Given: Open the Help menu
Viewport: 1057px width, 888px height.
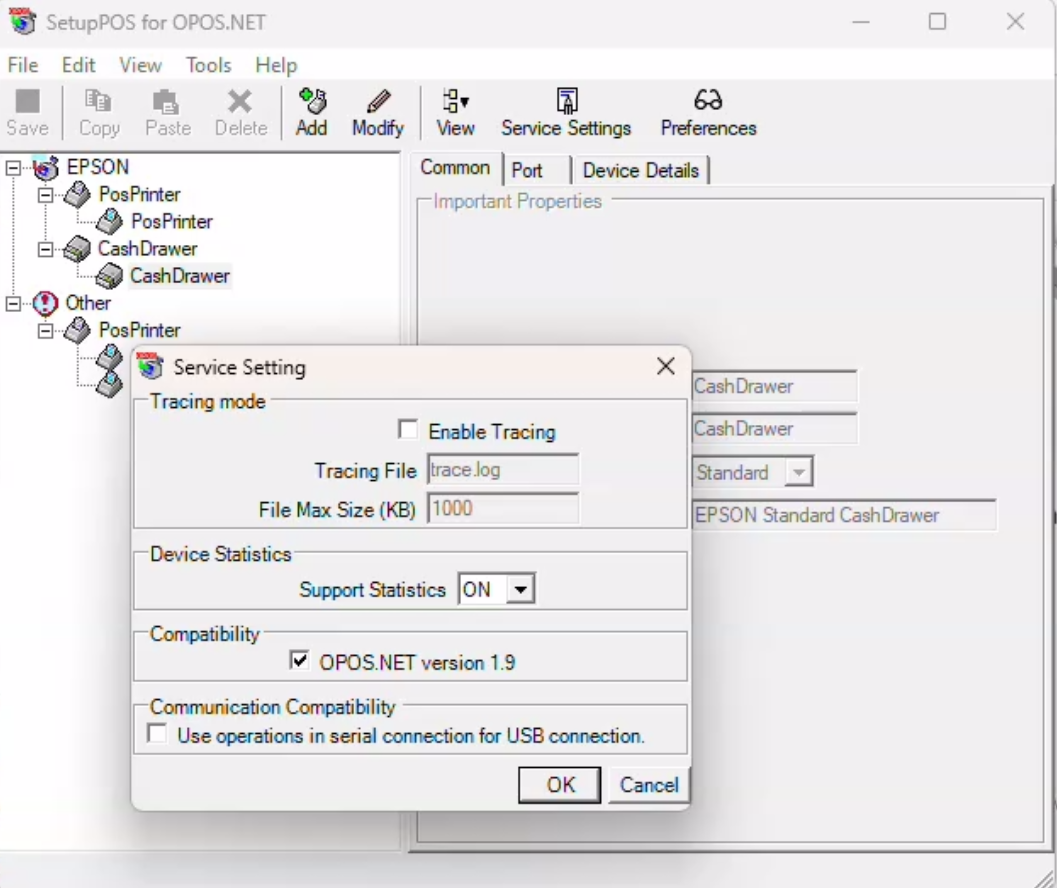Looking at the screenshot, I should click(x=276, y=65).
